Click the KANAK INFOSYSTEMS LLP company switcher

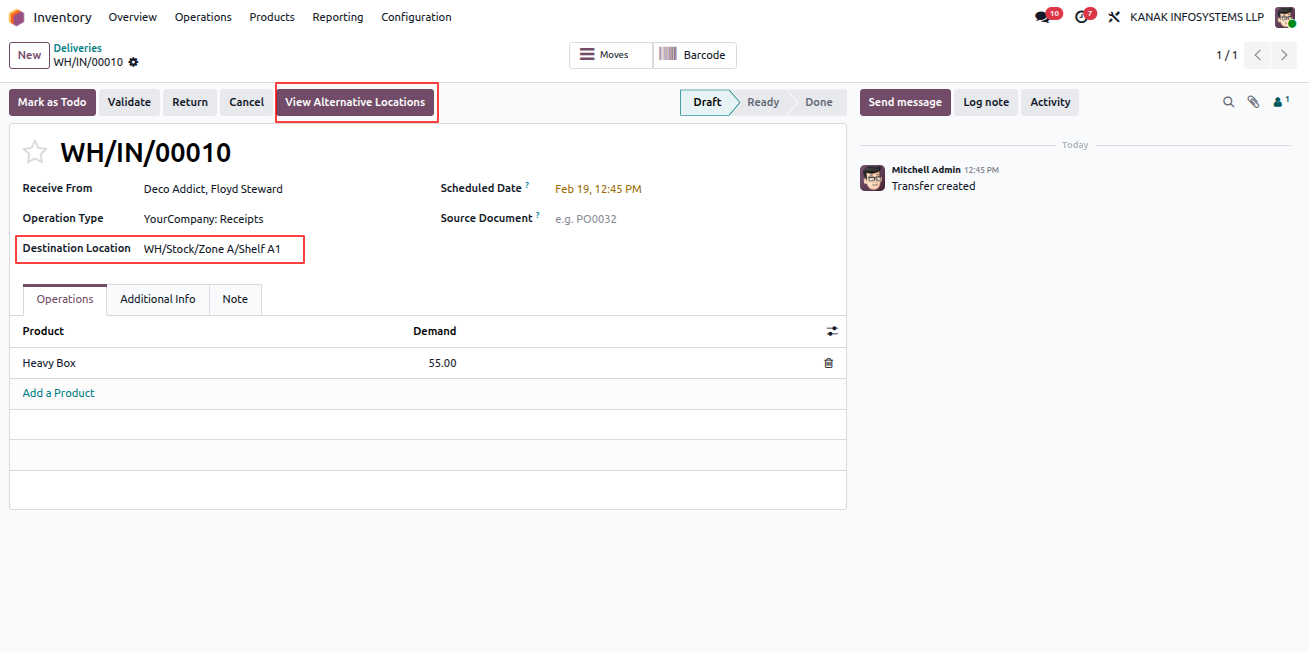click(1197, 17)
